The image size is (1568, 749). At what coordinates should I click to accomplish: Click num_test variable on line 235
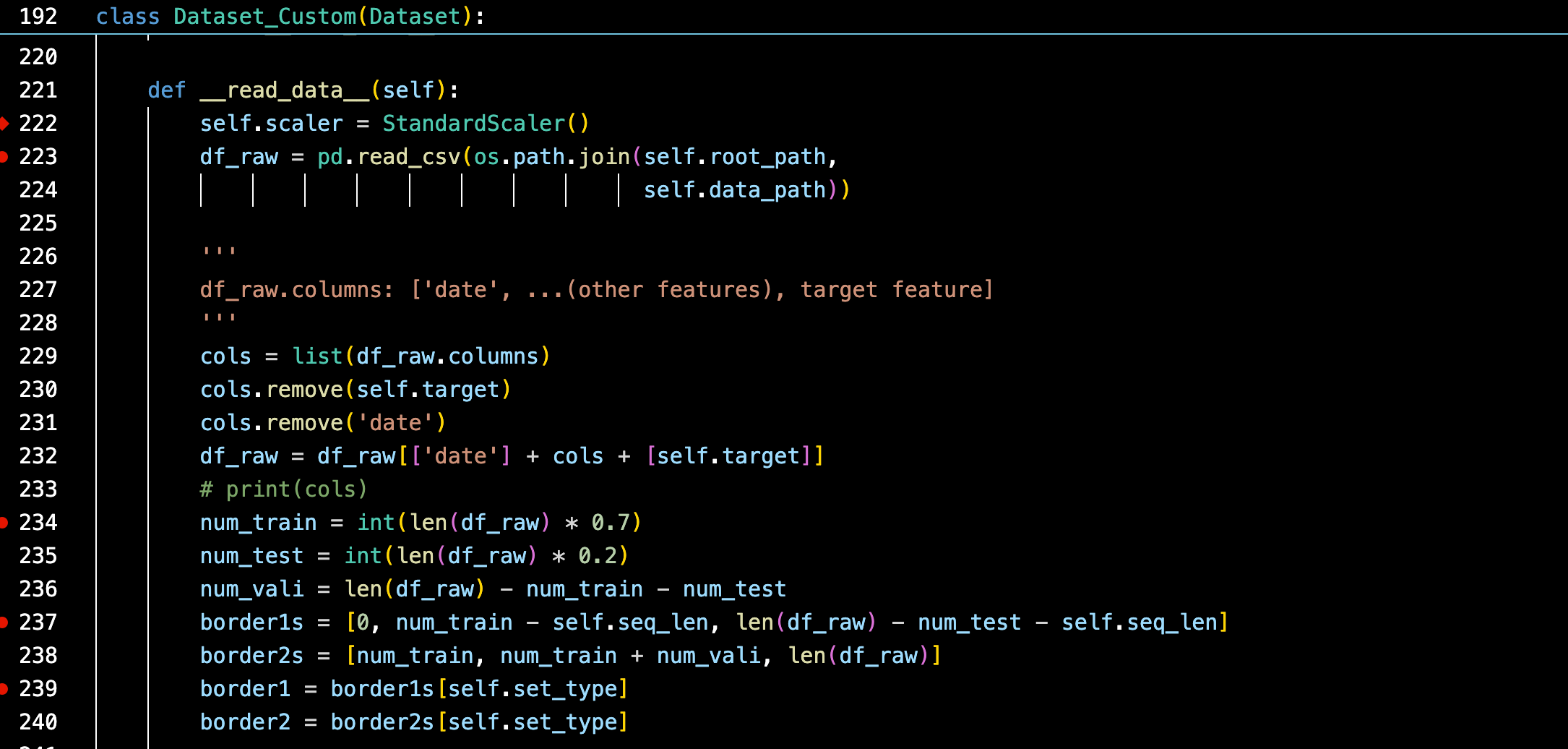pyautogui.click(x=251, y=556)
